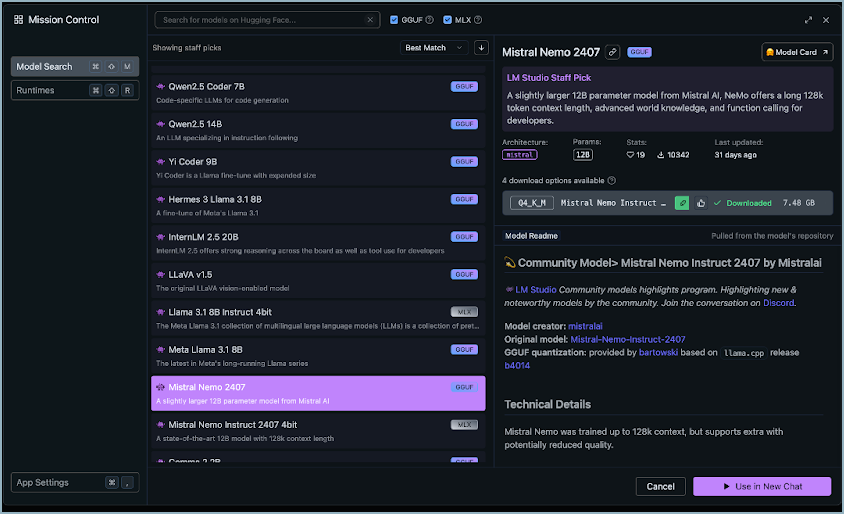The height and width of the screenshot is (514, 844).
Task: Copy link icon beside Mistral Nemo 2407 title
Action: (x=612, y=52)
